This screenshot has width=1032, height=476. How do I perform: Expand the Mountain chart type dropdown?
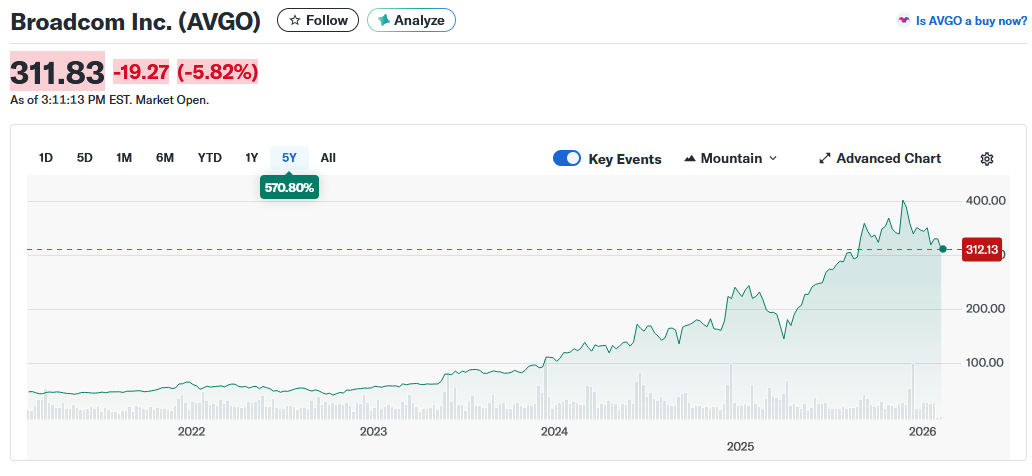[772, 159]
